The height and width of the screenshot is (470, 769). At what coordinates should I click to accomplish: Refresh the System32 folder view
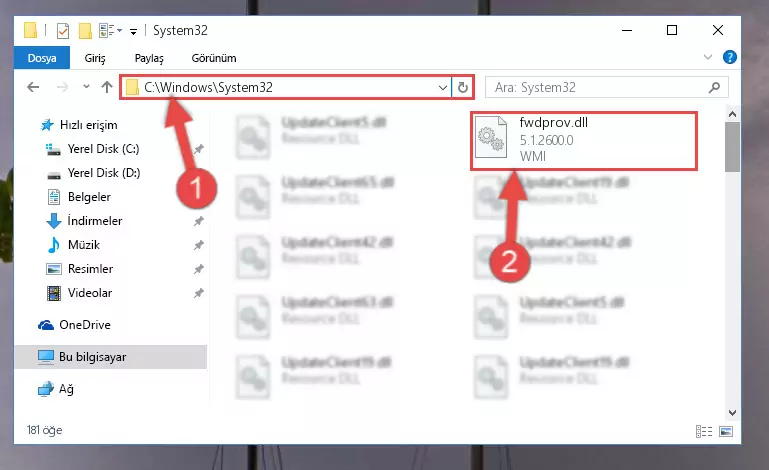(462, 87)
